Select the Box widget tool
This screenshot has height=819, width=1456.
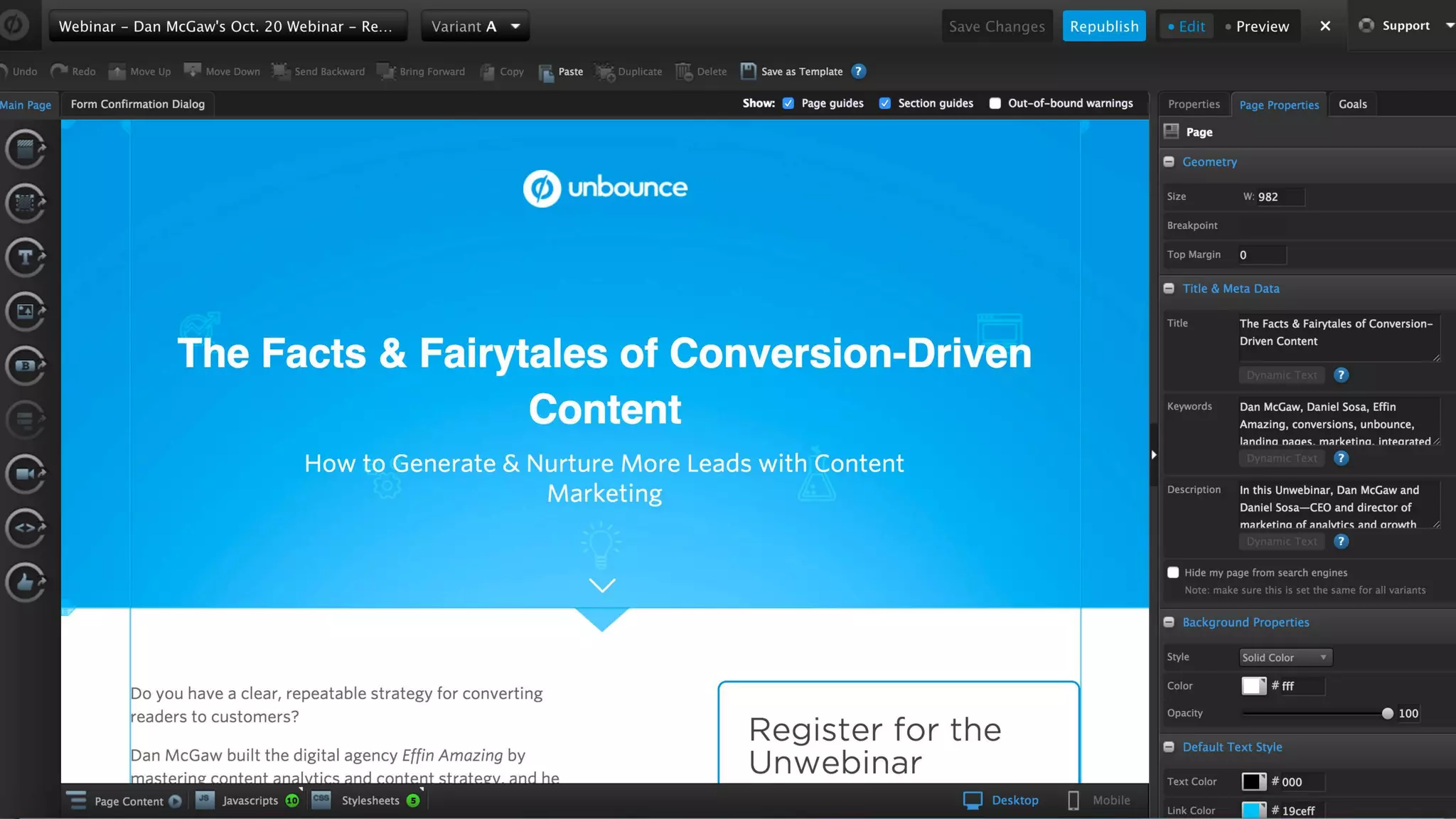(x=26, y=203)
